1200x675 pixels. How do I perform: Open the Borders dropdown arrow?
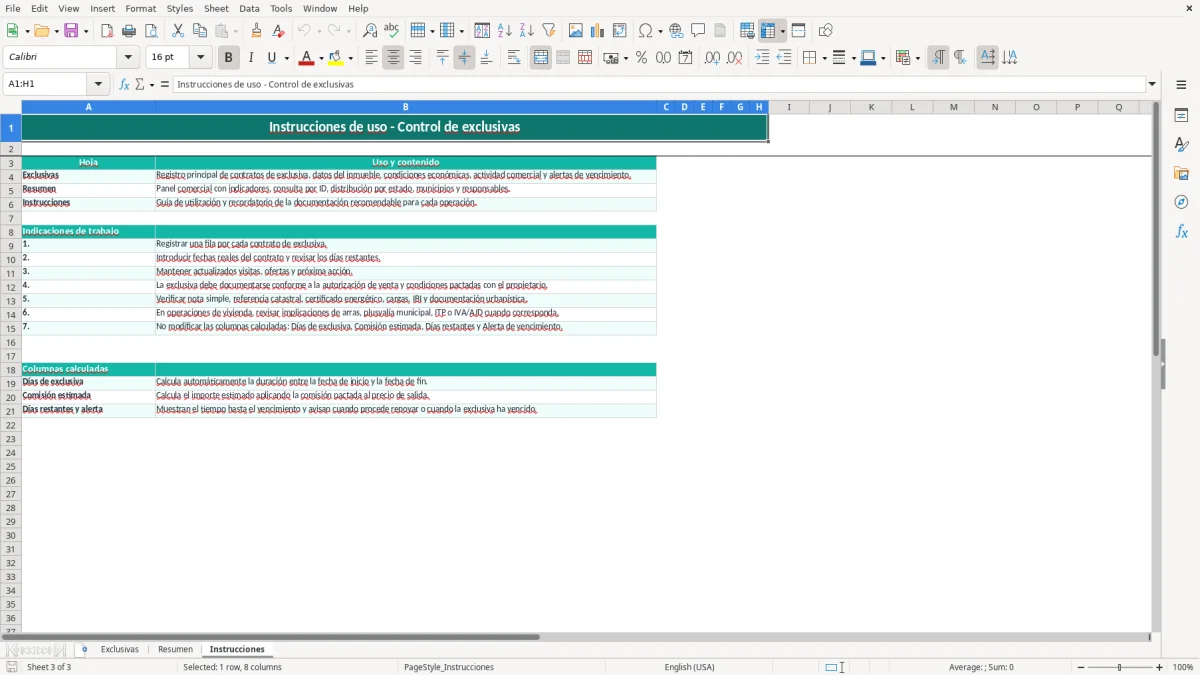[x=824, y=58]
